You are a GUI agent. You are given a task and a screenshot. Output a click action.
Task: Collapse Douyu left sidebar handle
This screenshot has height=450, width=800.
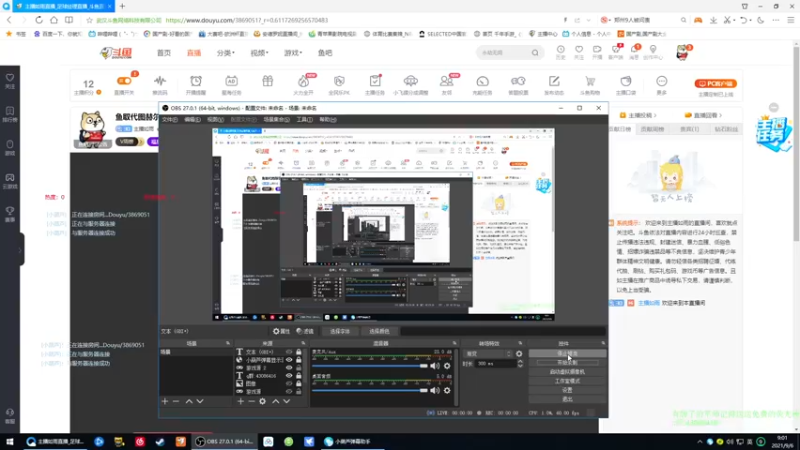click(x=20, y=250)
